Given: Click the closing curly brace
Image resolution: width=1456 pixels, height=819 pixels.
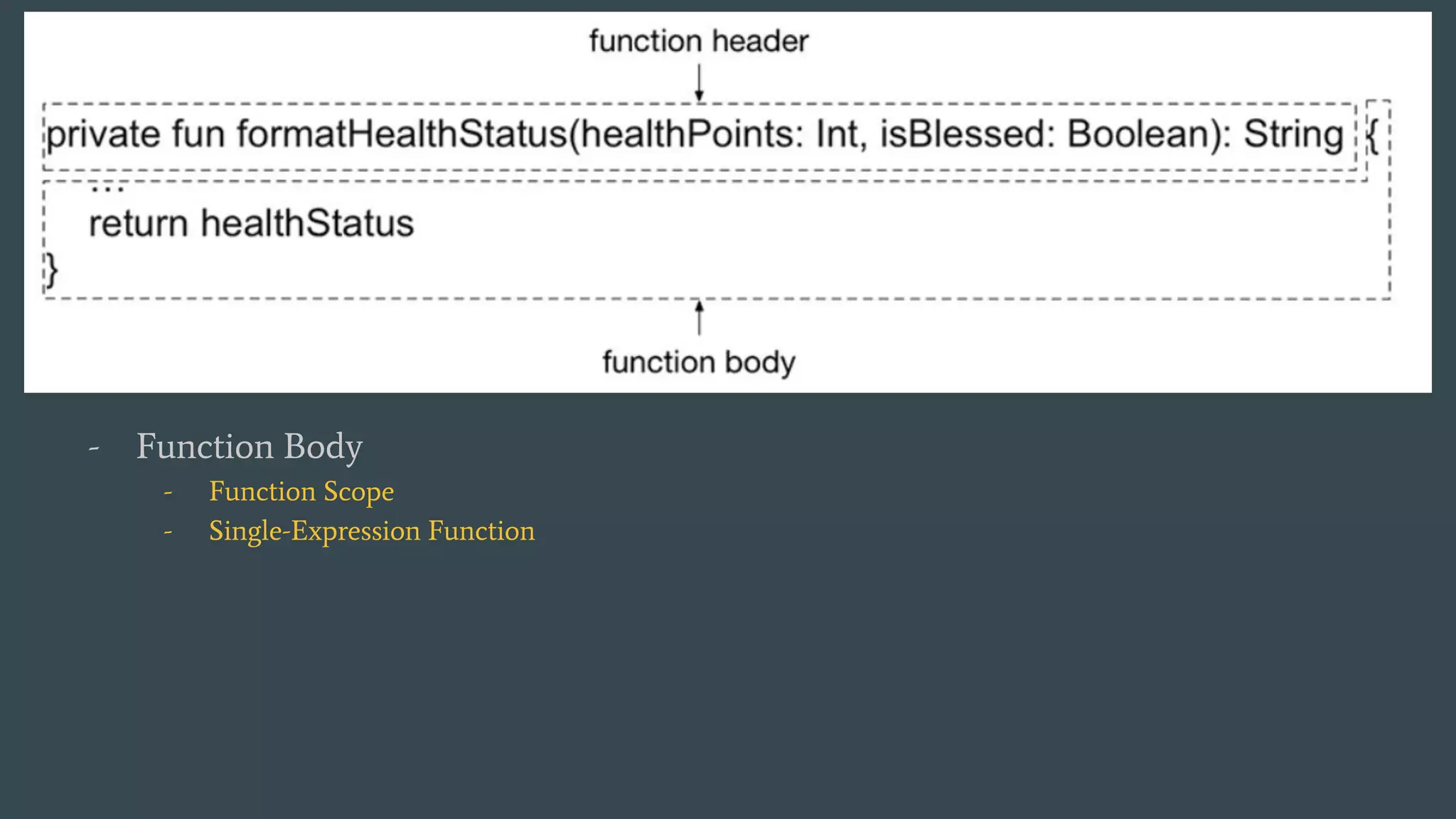Looking at the screenshot, I should (51, 270).
